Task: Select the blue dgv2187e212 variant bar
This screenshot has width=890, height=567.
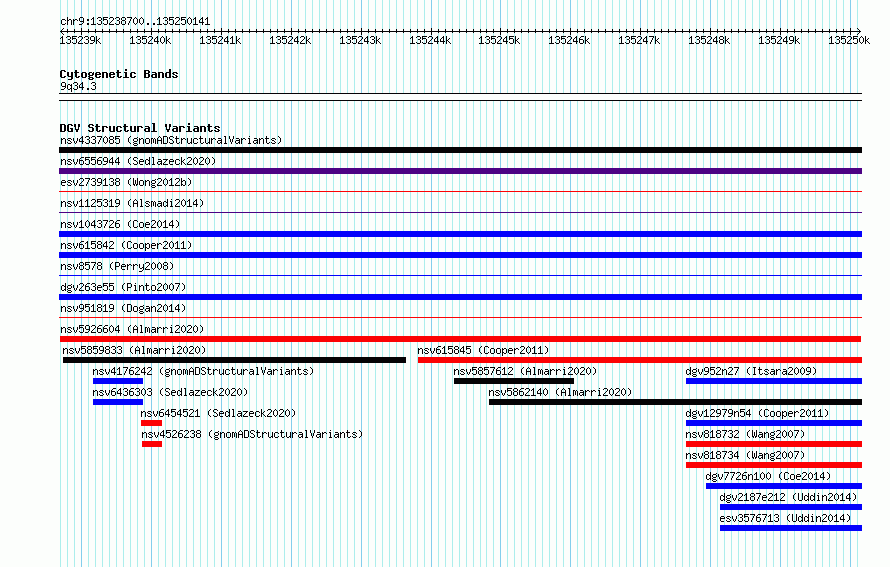Action: point(791,507)
